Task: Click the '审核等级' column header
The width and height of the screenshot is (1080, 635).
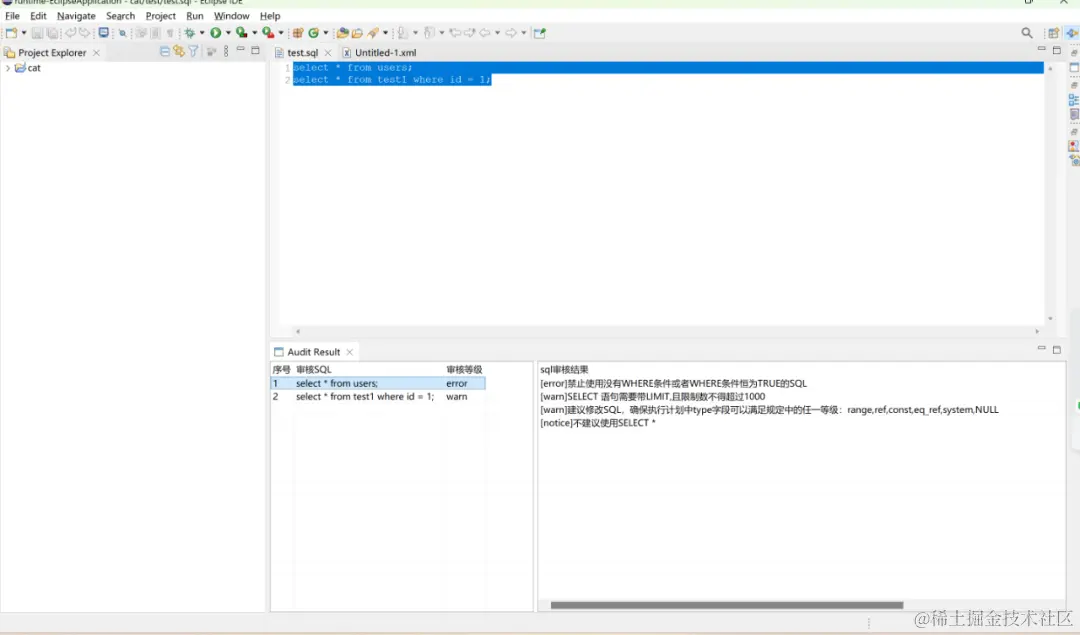Action: pyautogui.click(x=464, y=370)
